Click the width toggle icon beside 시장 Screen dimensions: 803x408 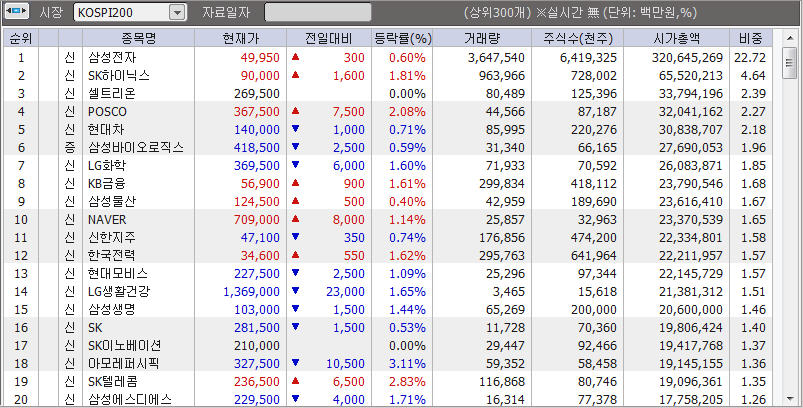(x=16, y=13)
